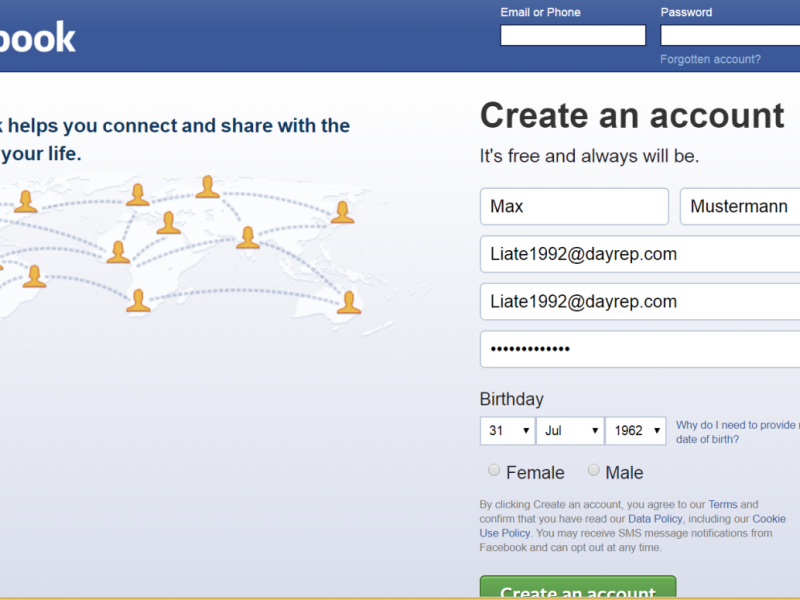
Task: Click the Facebook logo
Action: tap(37, 37)
